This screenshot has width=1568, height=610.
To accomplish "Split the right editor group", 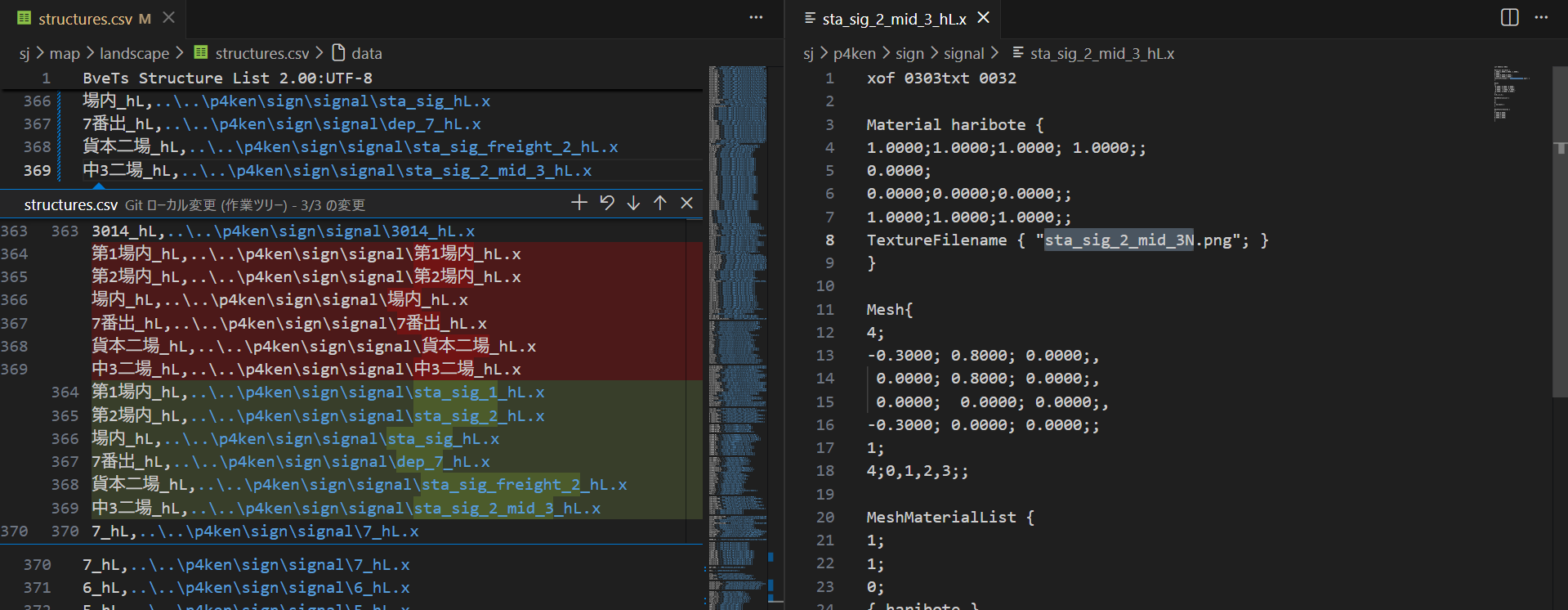I will [1509, 18].
